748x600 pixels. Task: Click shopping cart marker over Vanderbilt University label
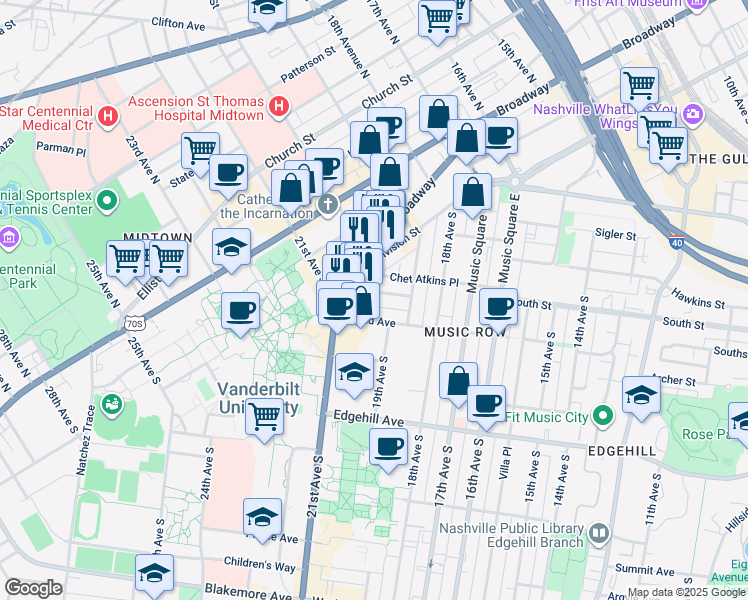coord(265,418)
